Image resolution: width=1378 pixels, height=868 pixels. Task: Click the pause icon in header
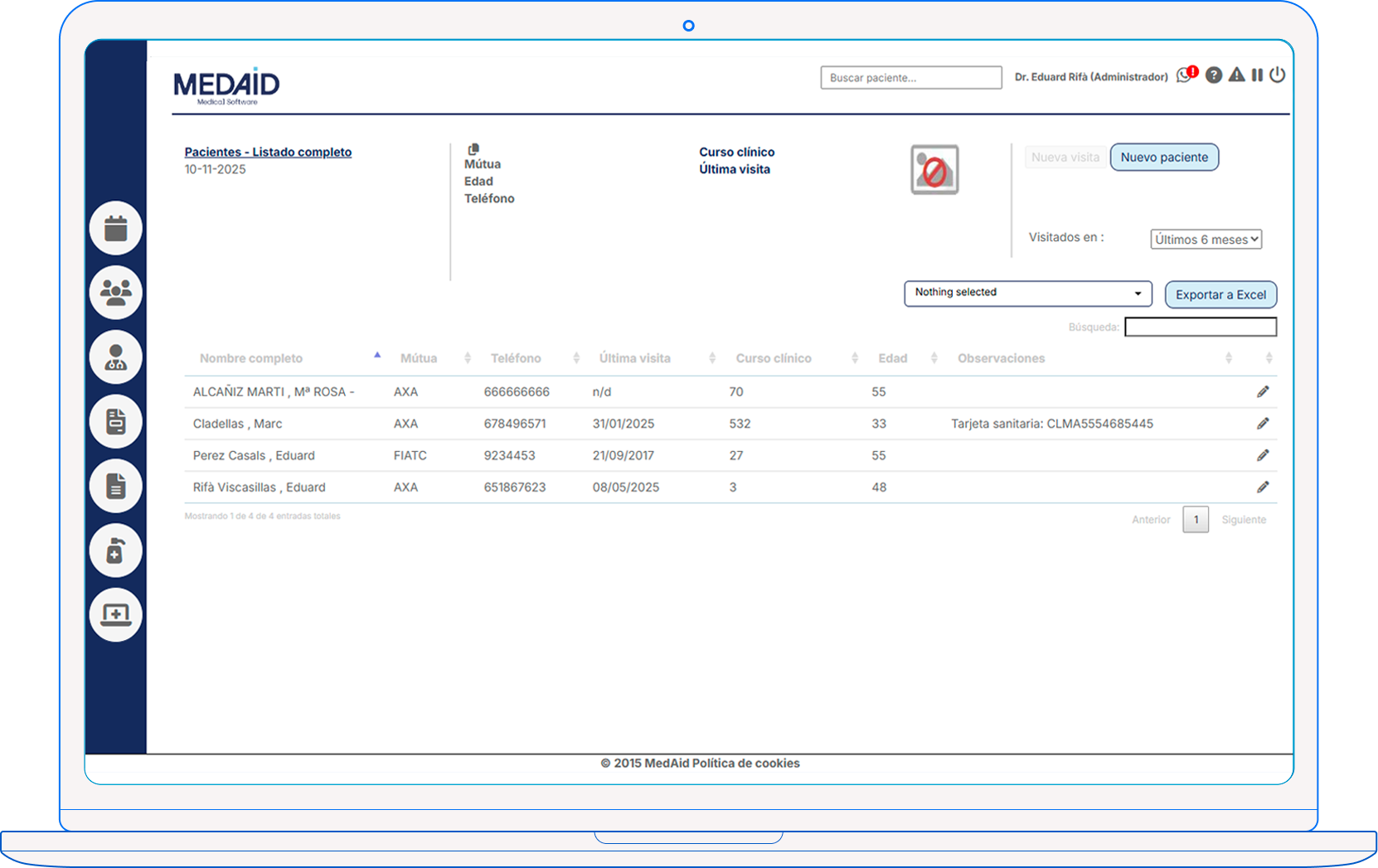pyautogui.click(x=1257, y=75)
